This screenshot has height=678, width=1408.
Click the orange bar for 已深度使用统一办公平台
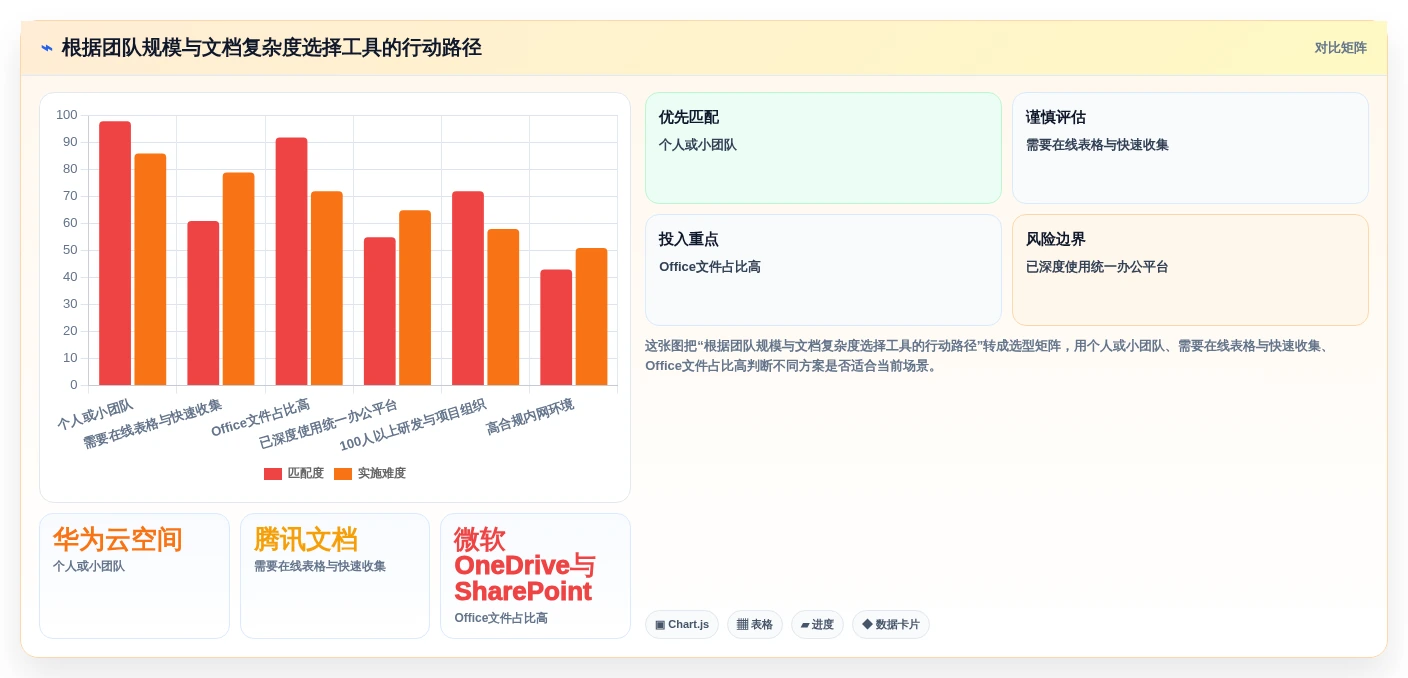click(415, 298)
